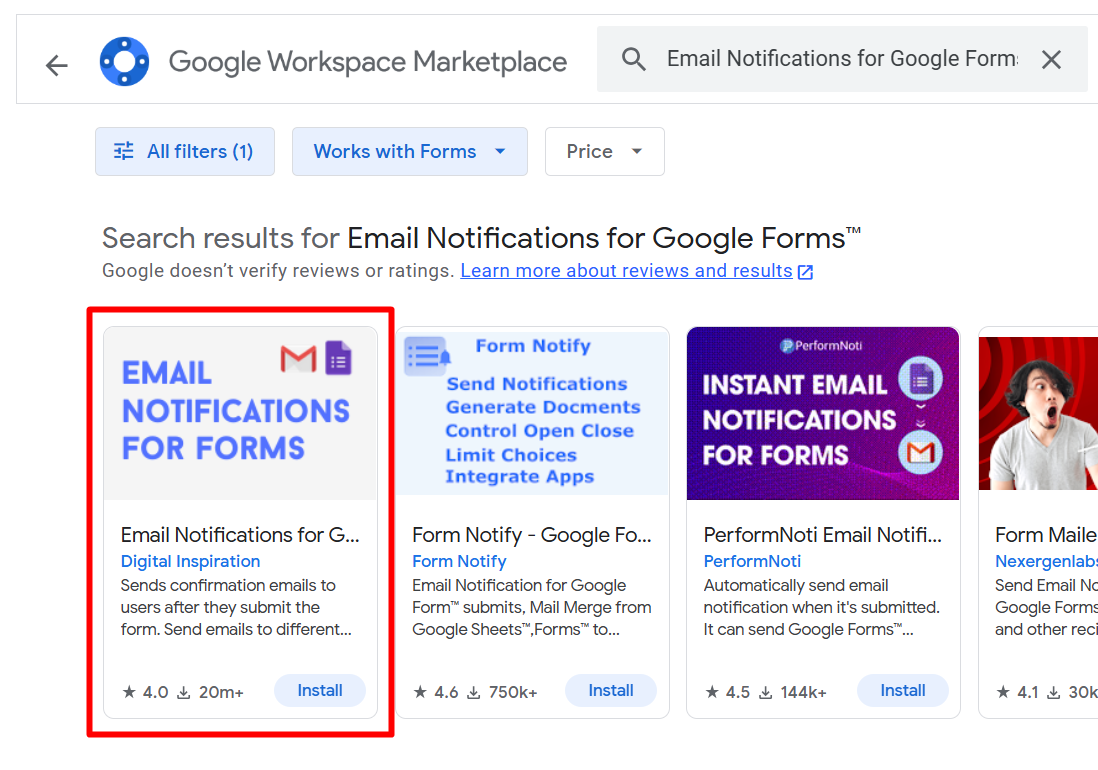
Task: Expand the Works with Forms dropdown
Action: pyautogui.click(x=410, y=151)
